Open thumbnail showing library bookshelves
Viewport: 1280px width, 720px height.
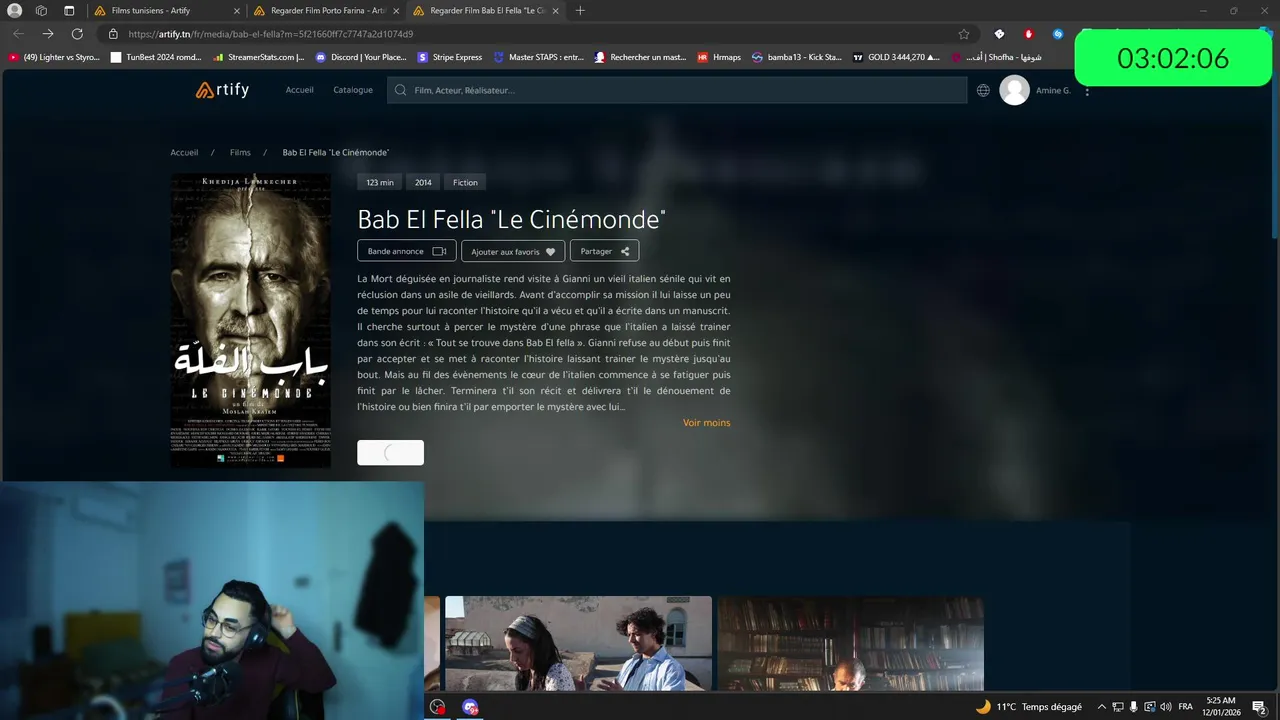tap(850, 643)
